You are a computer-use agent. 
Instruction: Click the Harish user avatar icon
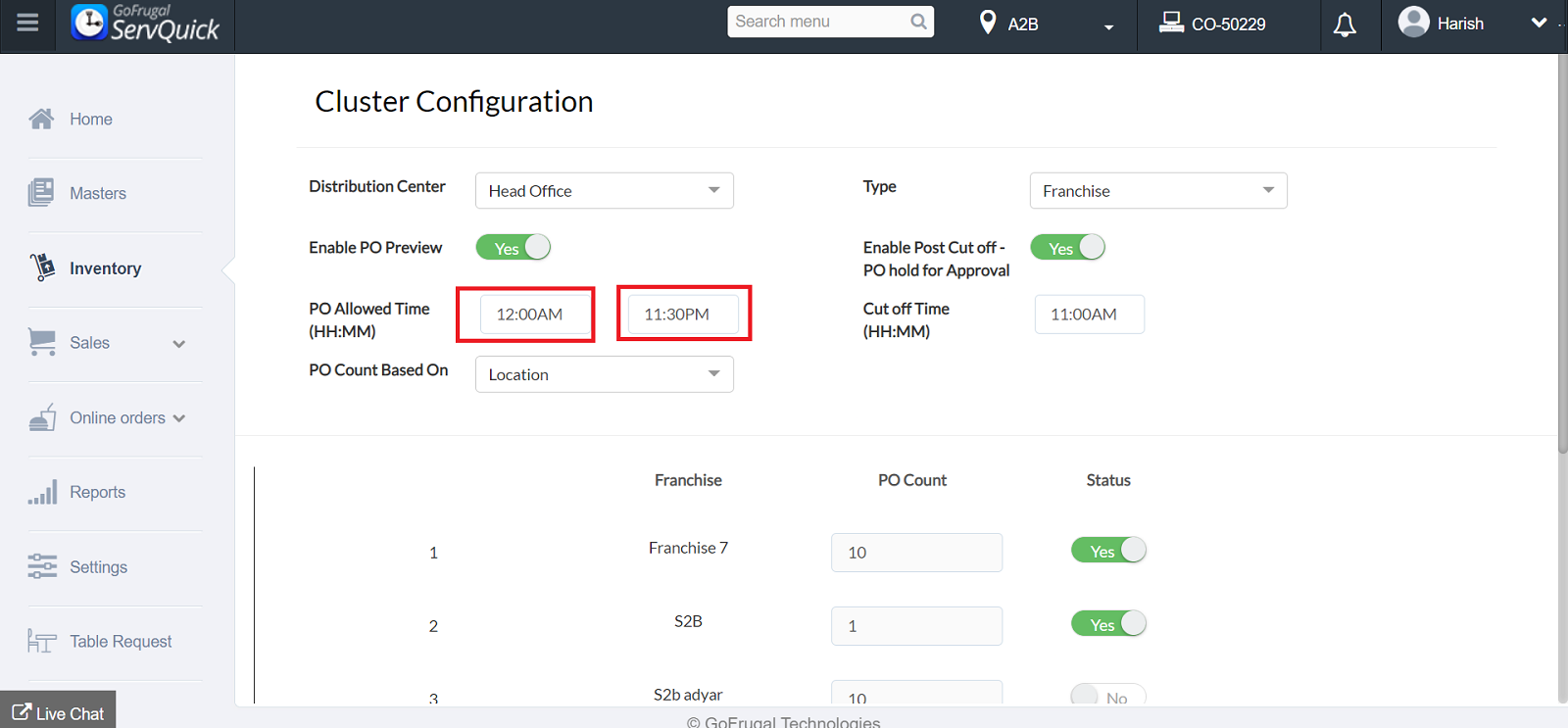tap(1413, 23)
